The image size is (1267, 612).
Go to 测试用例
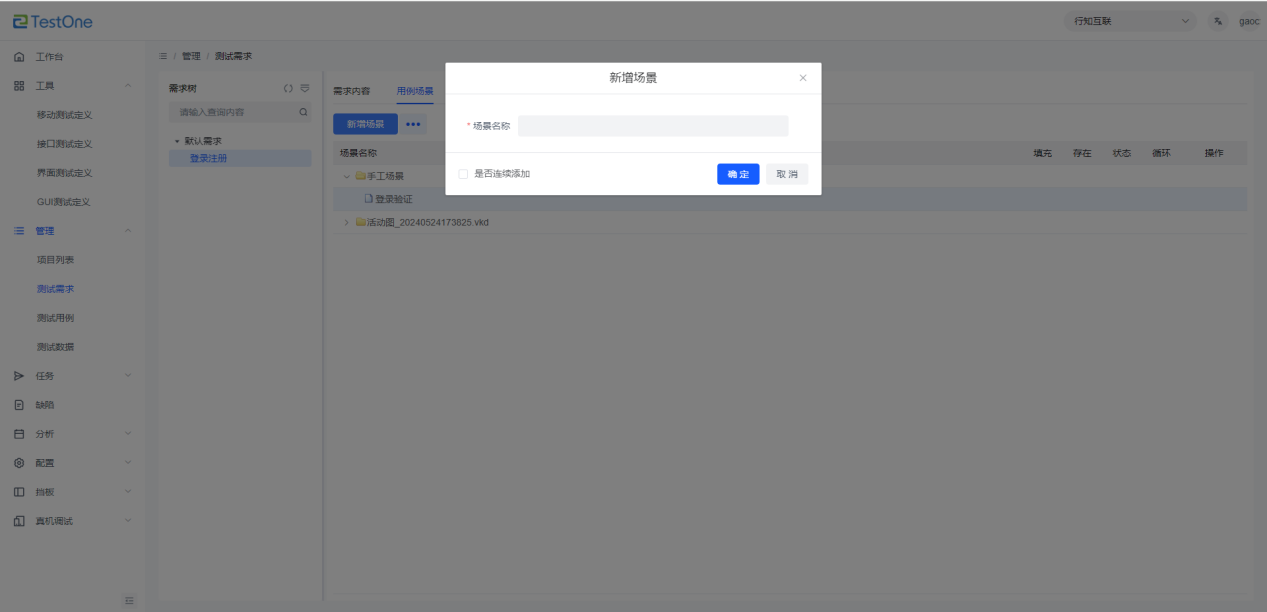pyautogui.click(x=55, y=318)
